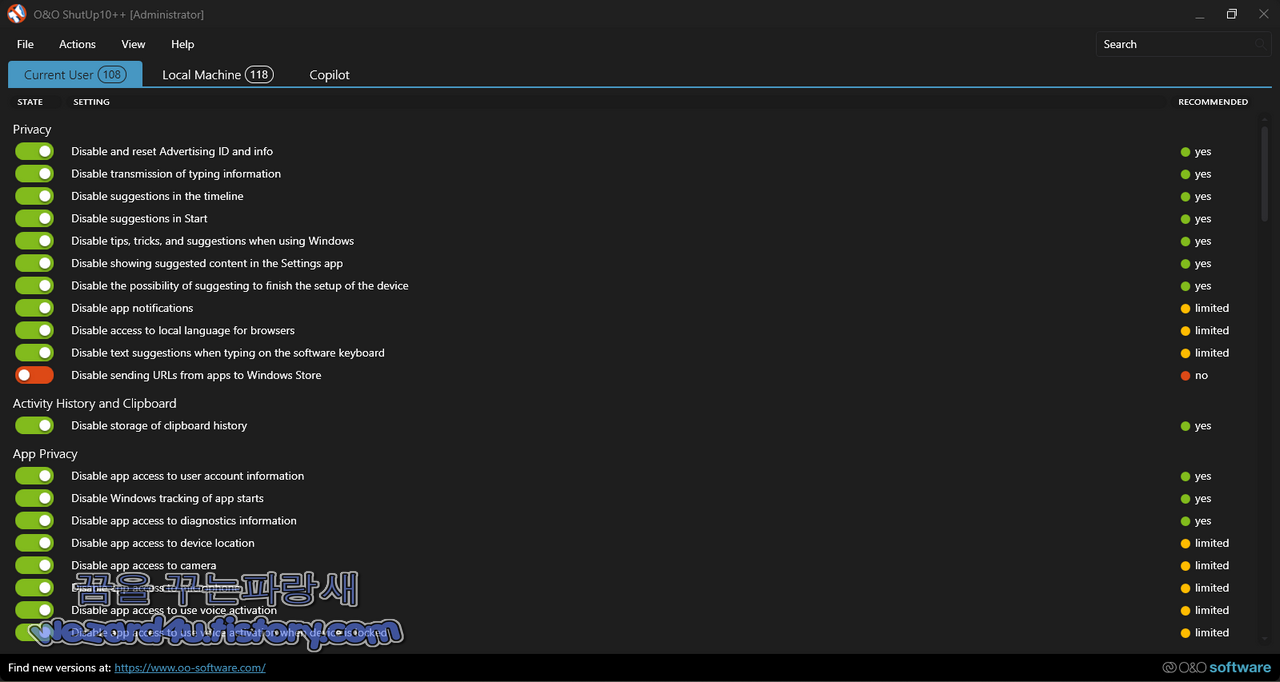The height and width of the screenshot is (682, 1280).
Task: Switch off Disable suggestions in the timeline
Action: 34,196
